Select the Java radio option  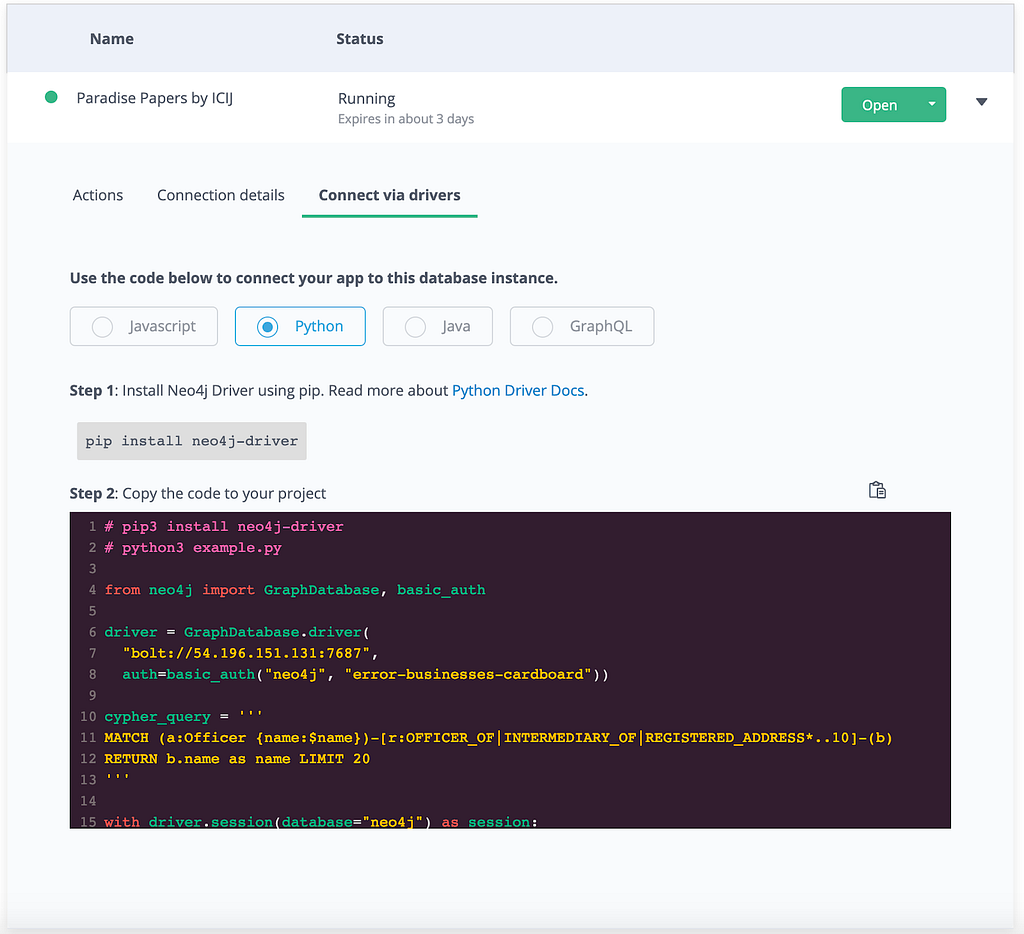click(x=438, y=326)
